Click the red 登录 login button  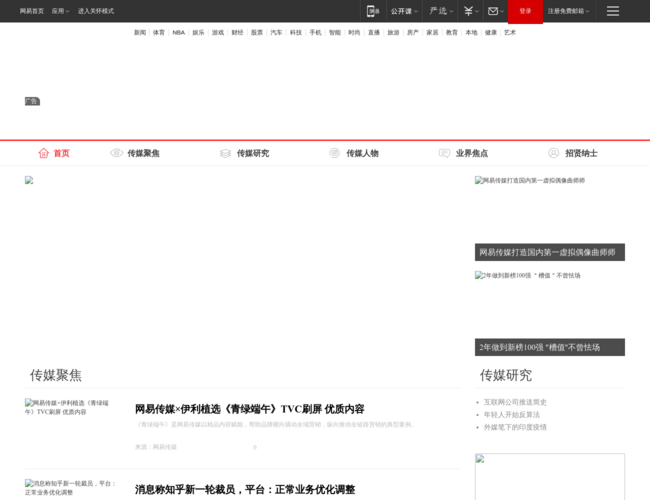point(525,11)
